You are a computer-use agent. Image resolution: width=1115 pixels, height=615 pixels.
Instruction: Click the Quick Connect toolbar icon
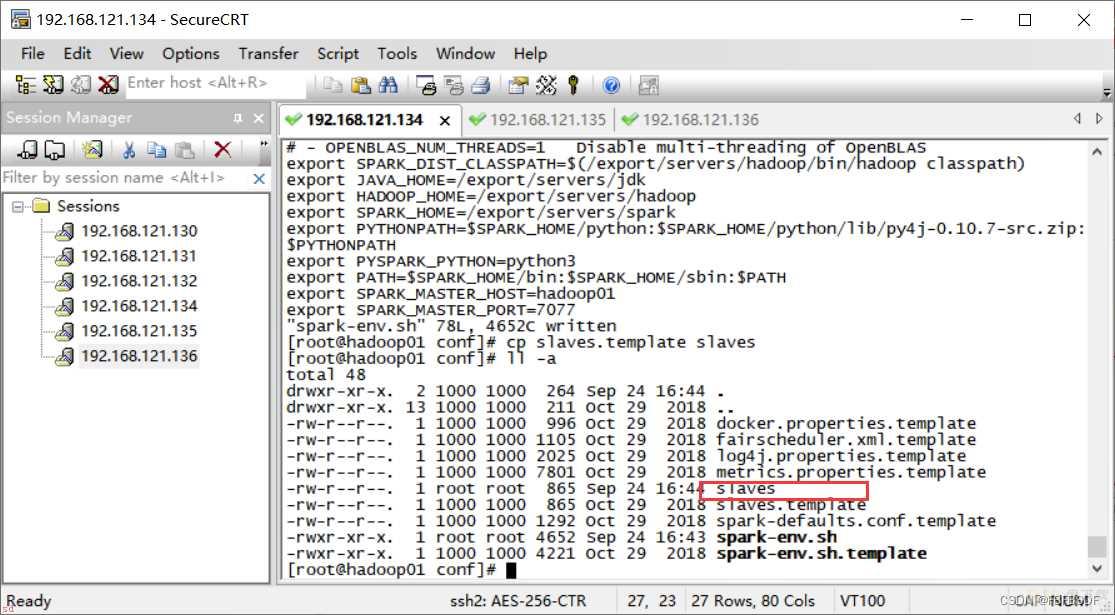pos(53,85)
